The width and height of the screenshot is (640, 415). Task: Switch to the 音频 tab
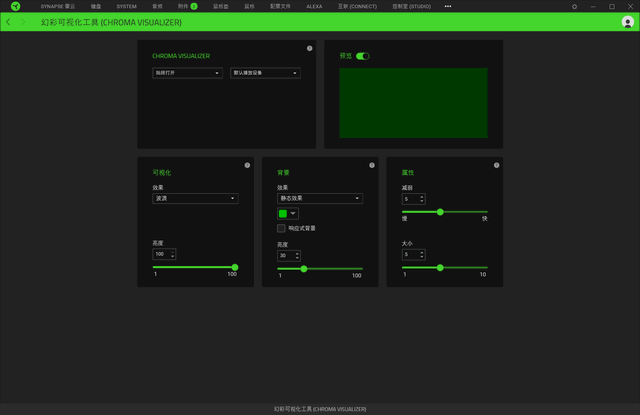coord(157,7)
